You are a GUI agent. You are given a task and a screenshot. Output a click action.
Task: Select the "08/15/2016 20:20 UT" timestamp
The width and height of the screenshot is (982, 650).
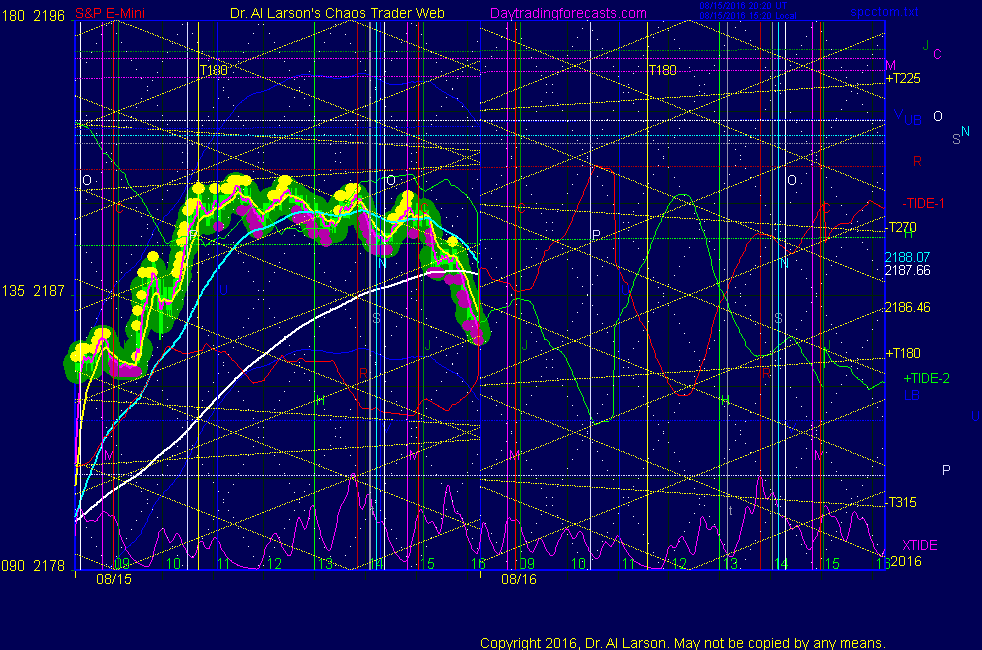click(x=743, y=6)
